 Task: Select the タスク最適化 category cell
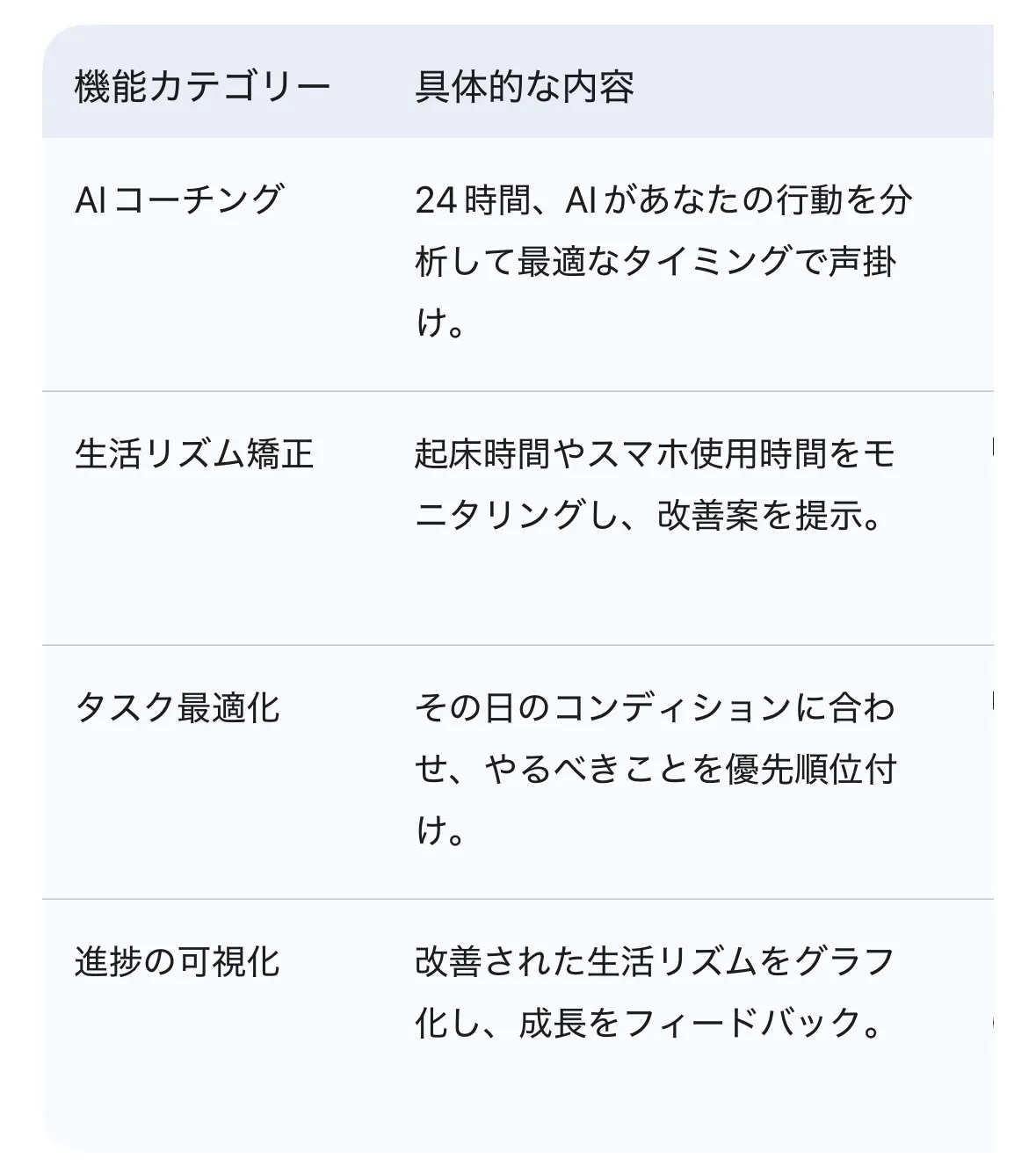[177, 708]
